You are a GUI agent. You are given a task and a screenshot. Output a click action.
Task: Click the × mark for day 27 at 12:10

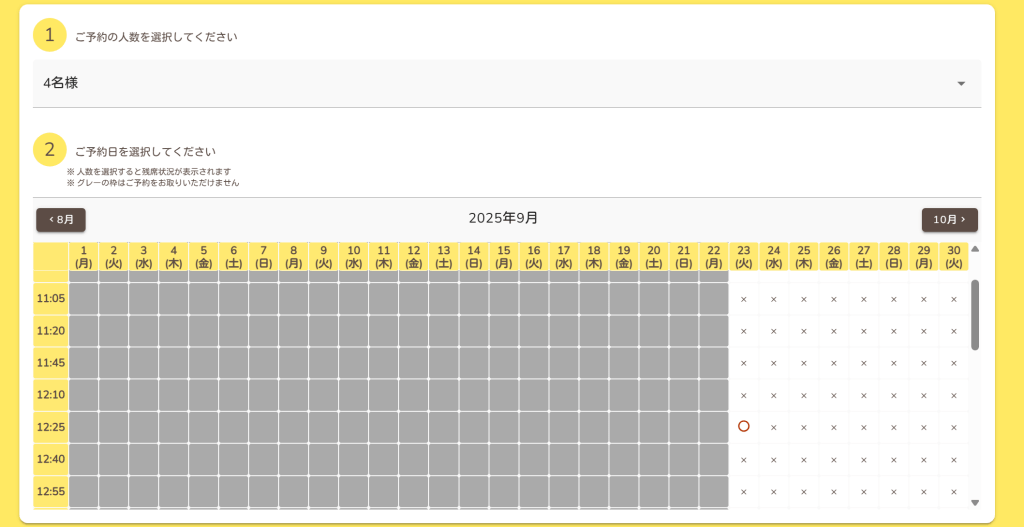pyautogui.click(x=863, y=395)
